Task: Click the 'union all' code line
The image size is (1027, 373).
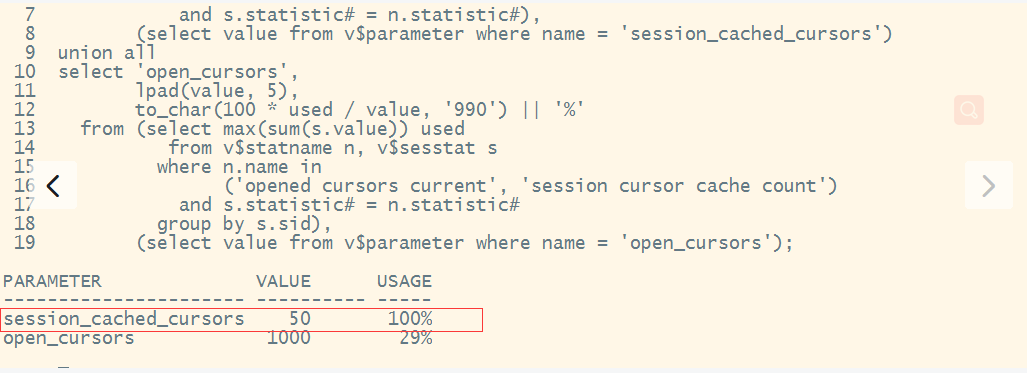Action: [x=107, y=52]
